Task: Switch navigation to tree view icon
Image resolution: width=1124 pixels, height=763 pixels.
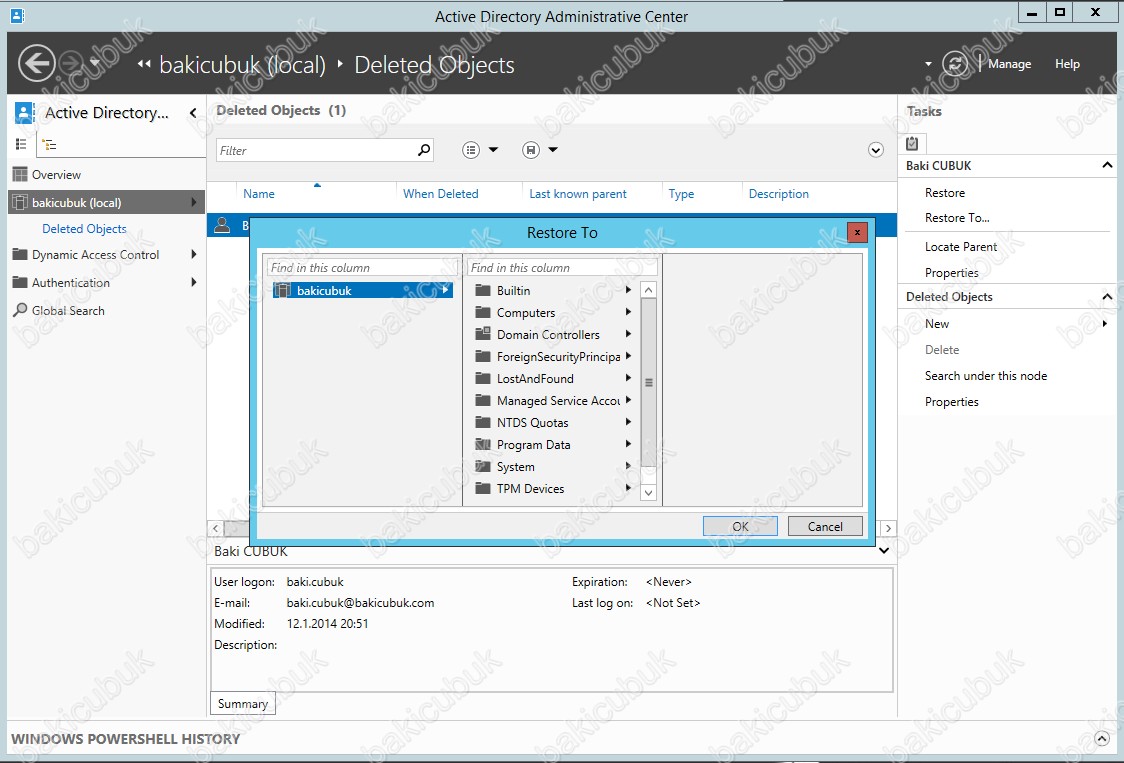Action: click(x=49, y=145)
